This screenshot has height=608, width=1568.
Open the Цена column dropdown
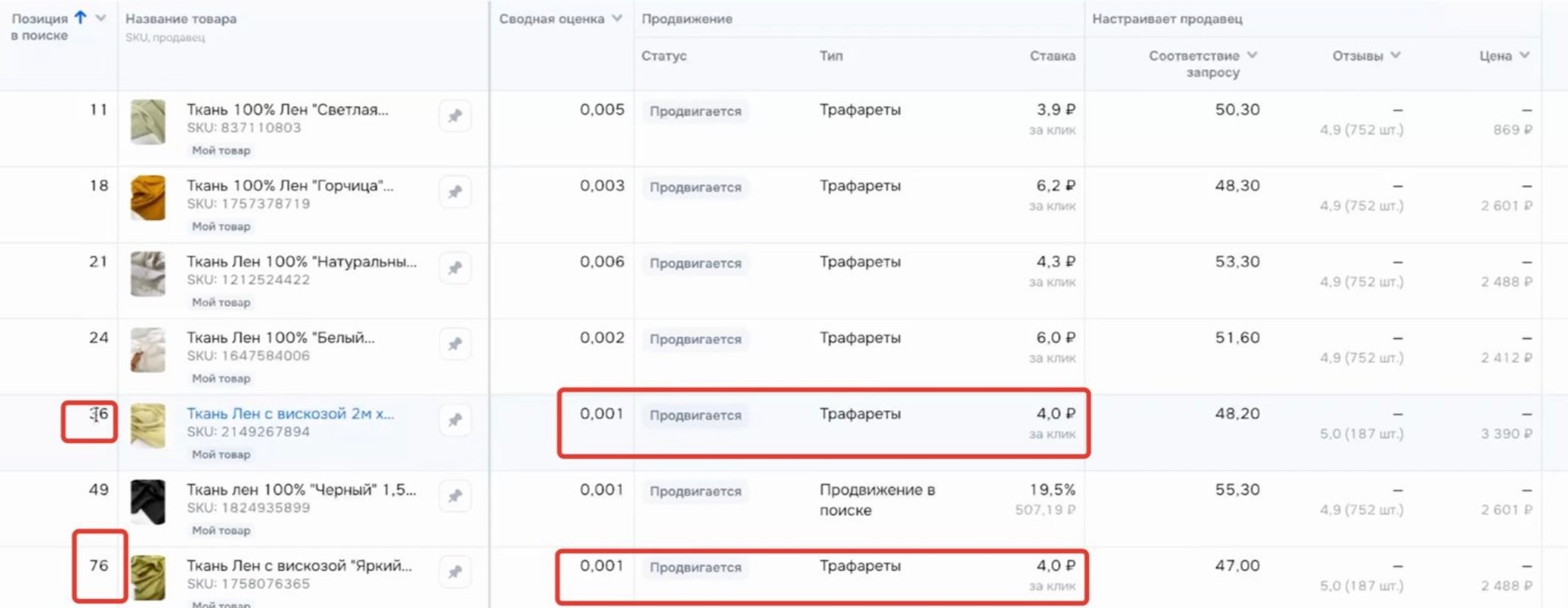pyautogui.click(x=1524, y=55)
